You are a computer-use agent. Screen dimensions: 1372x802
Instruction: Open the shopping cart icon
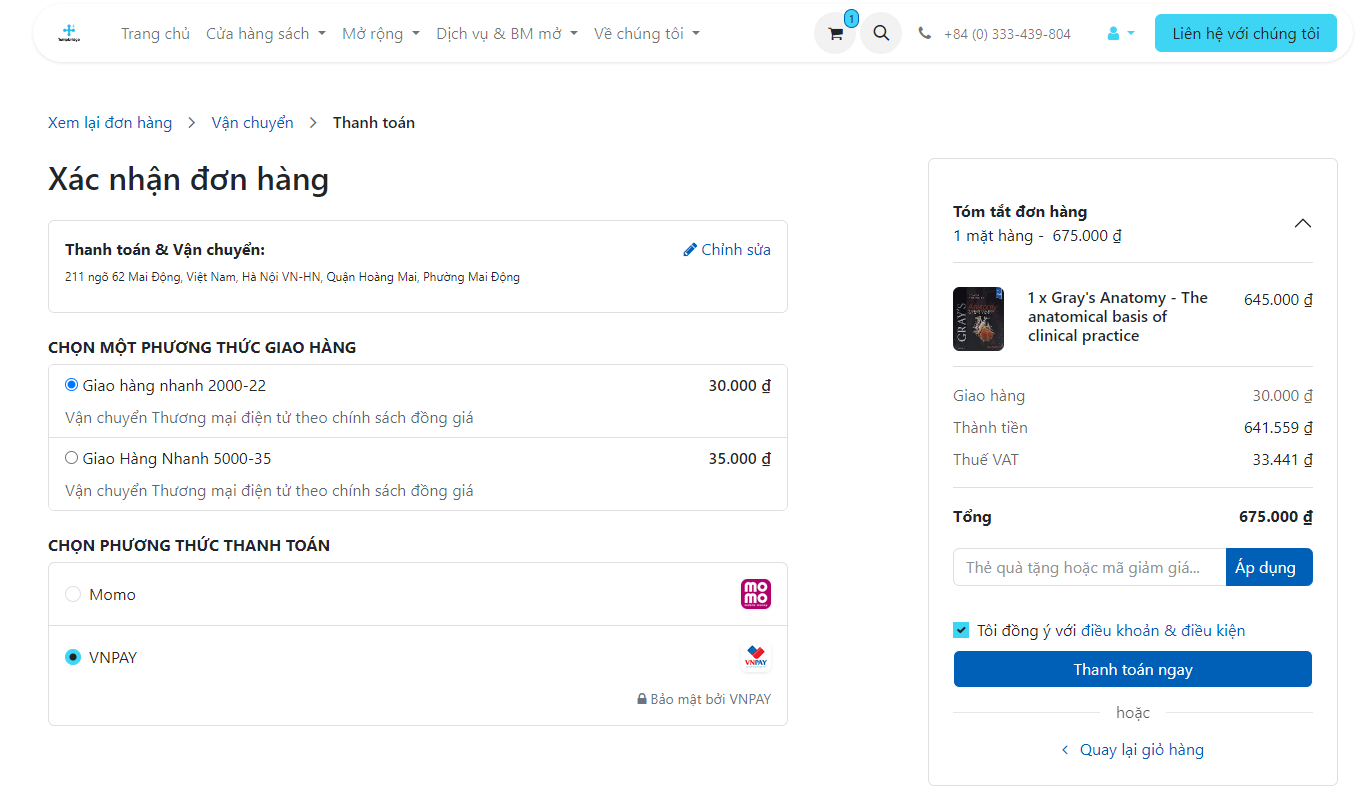[x=835, y=34]
